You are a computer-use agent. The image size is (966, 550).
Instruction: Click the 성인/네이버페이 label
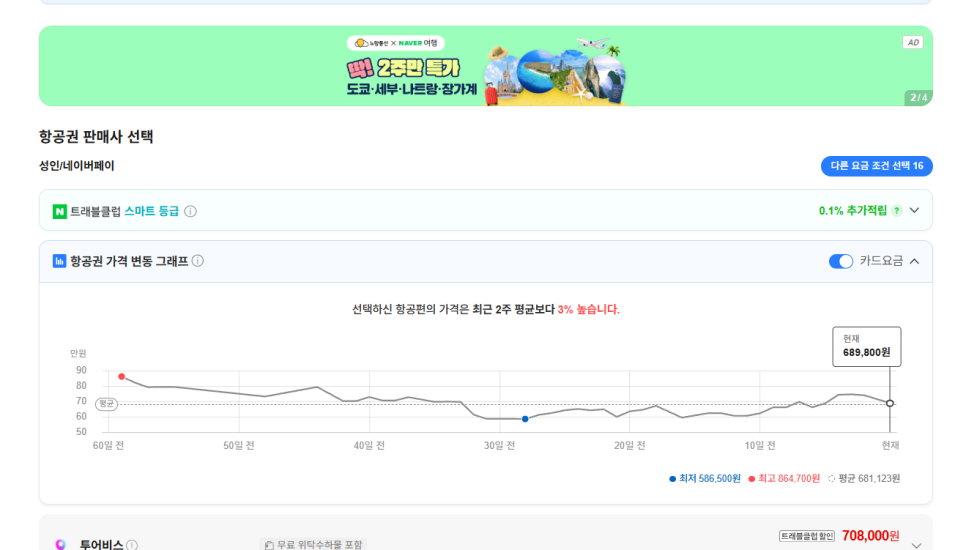pos(77,166)
